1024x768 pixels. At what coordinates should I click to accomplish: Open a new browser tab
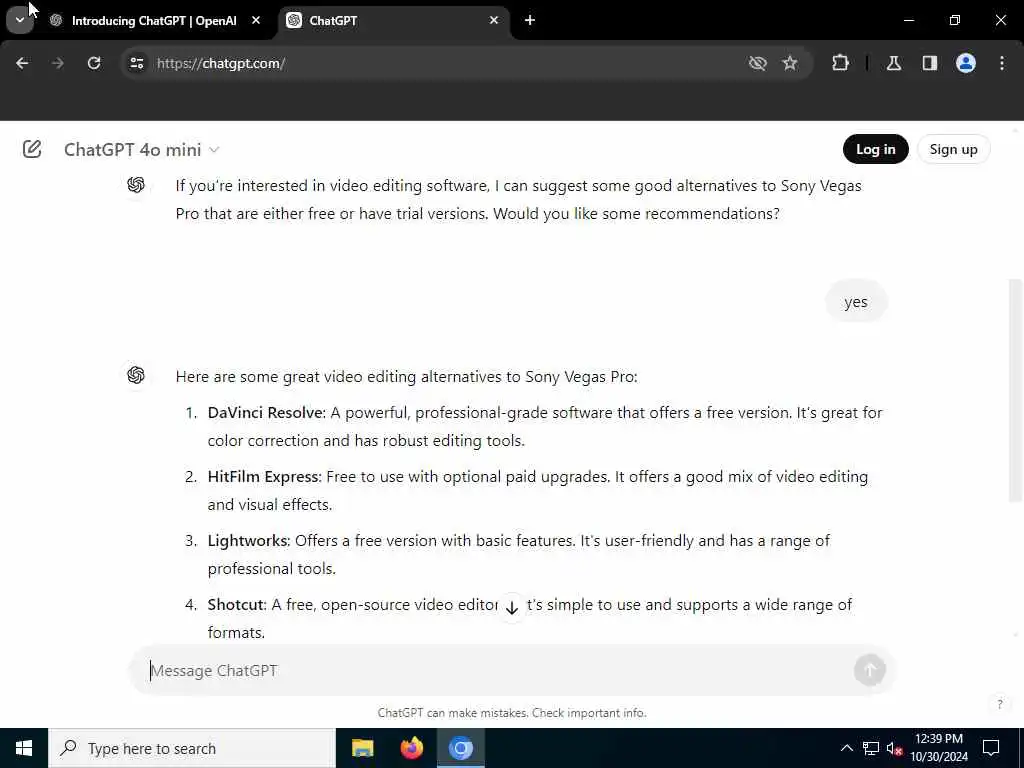pyautogui.click(x=530, y=21)
